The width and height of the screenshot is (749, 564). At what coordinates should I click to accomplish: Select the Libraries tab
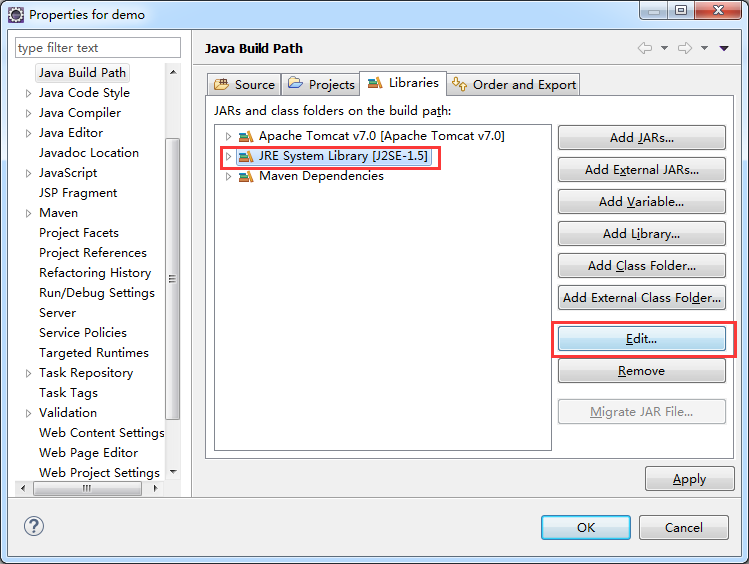click(x=403, y=83)
